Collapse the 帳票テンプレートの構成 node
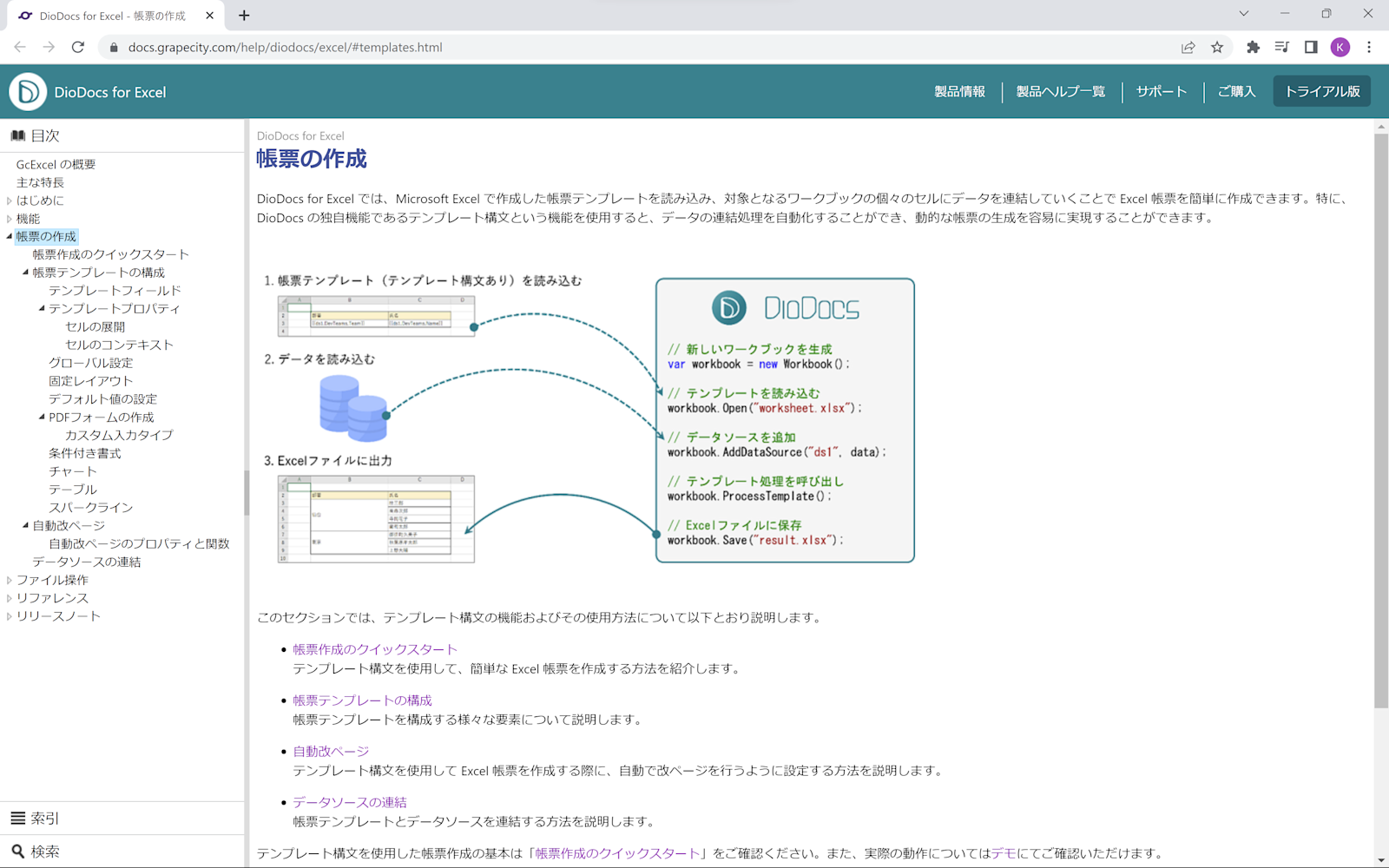The image size is (1389, 868). pyautogui.click(x=25, y=273)
